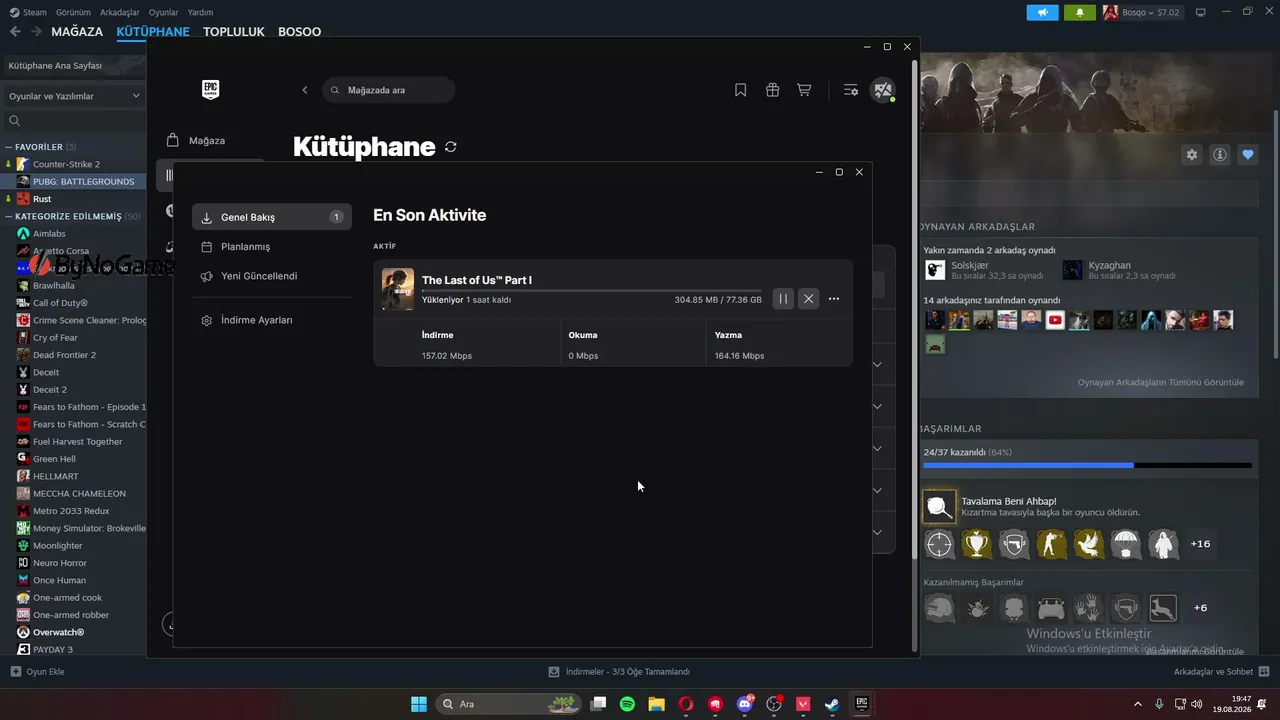Open Steam TOPLULUK tab
This screenshot has width=1280, height=720.
coord(234,31)
